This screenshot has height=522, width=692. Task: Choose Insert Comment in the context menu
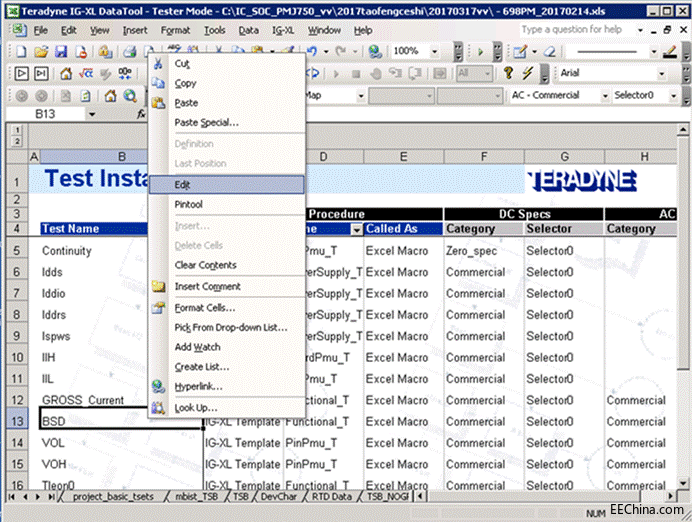click(226, 286)
